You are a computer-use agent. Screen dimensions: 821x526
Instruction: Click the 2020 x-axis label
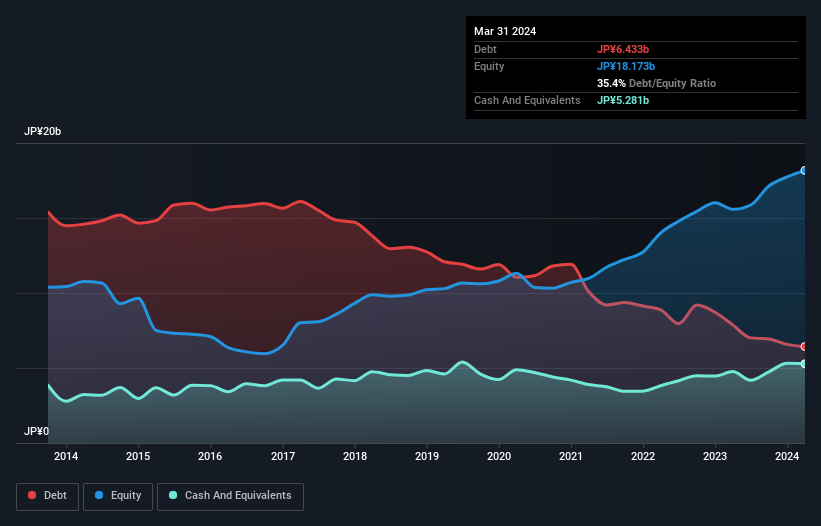[499, 456]
